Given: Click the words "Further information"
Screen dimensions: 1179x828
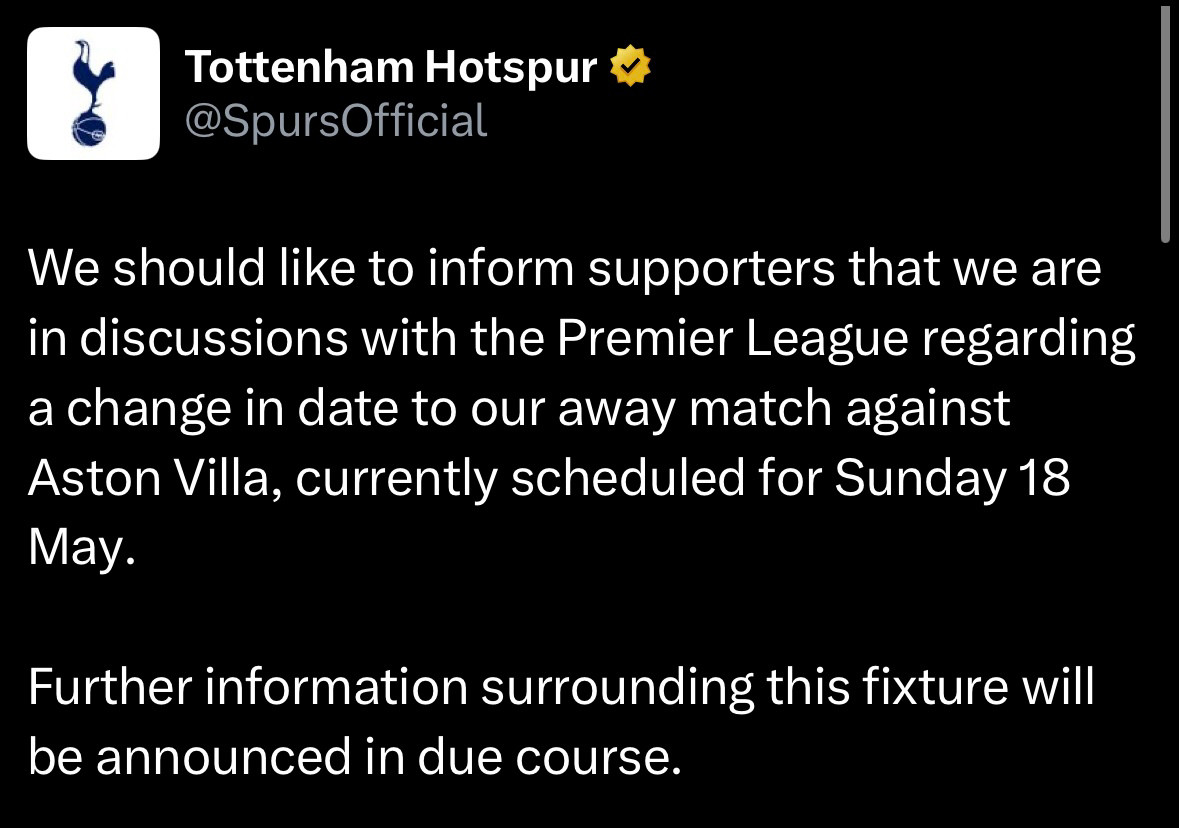Looking at the screenshot, I should [248, 686].
